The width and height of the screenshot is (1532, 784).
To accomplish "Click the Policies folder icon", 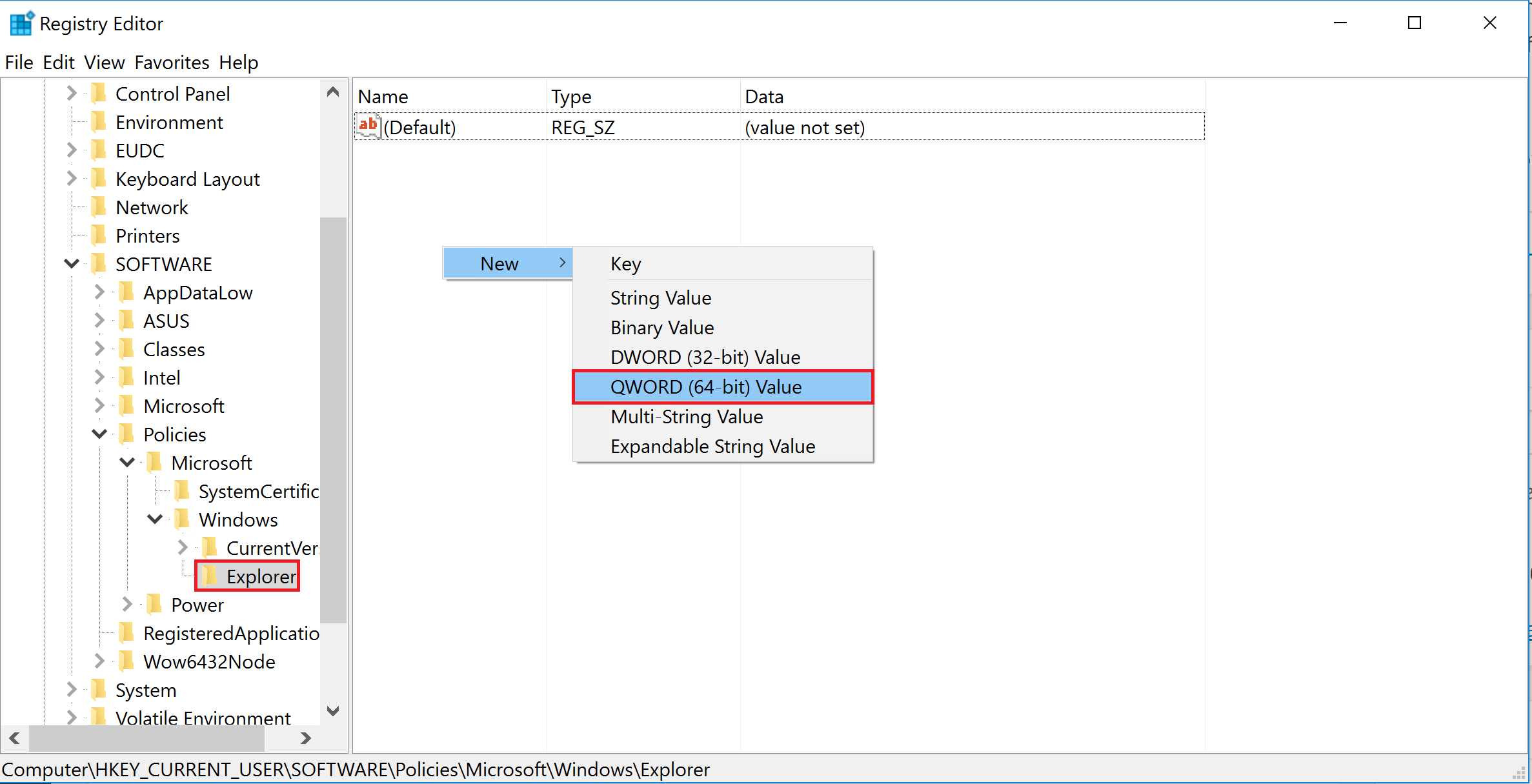I will [126, 435].
